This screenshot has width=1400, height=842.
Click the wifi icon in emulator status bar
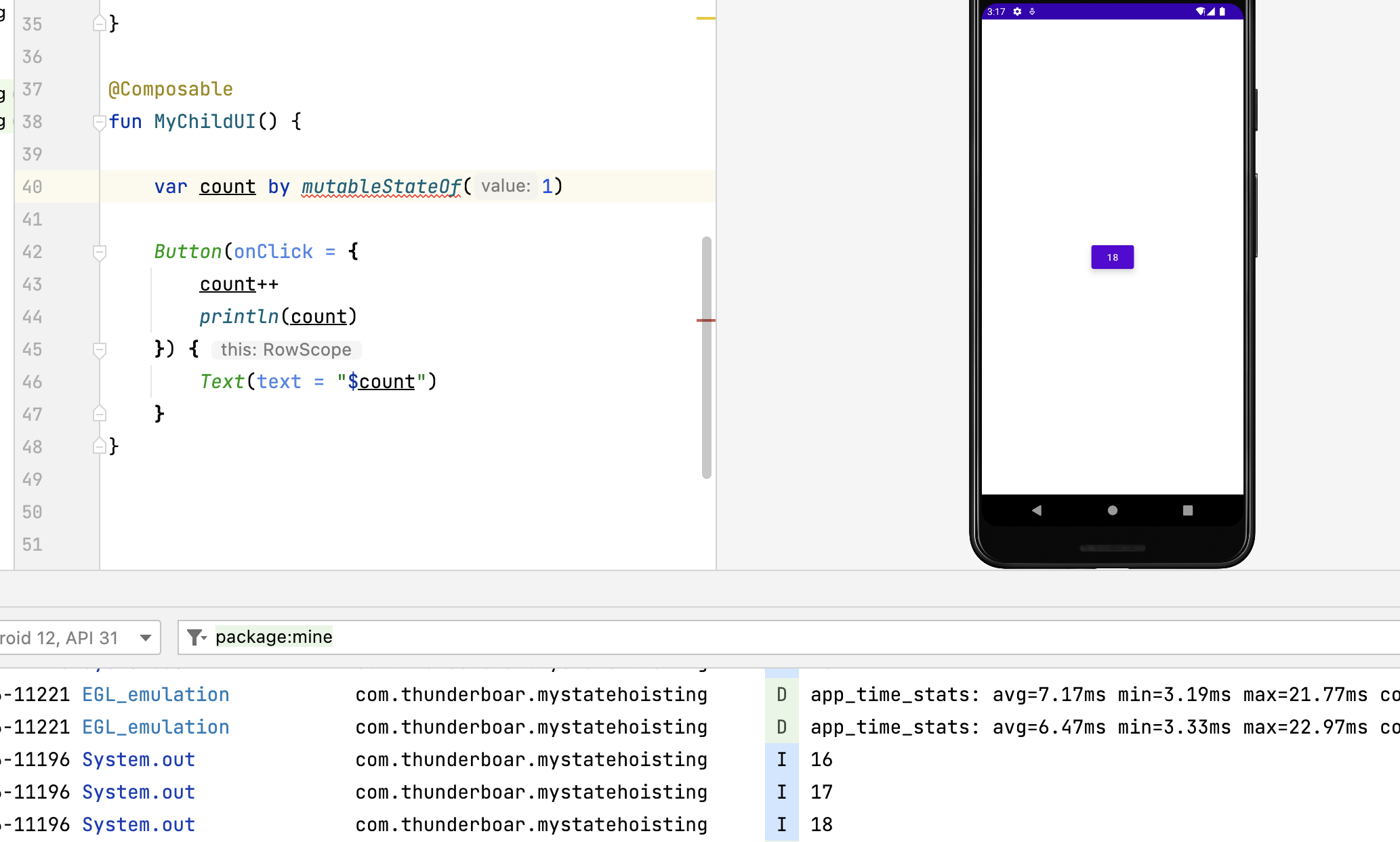coord(1200,12)
